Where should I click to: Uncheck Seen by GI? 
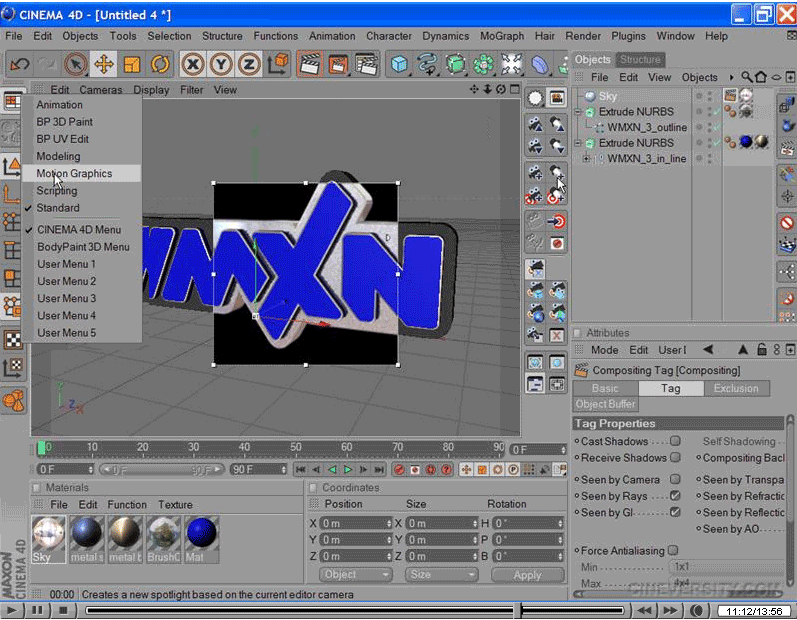[675, 512]
